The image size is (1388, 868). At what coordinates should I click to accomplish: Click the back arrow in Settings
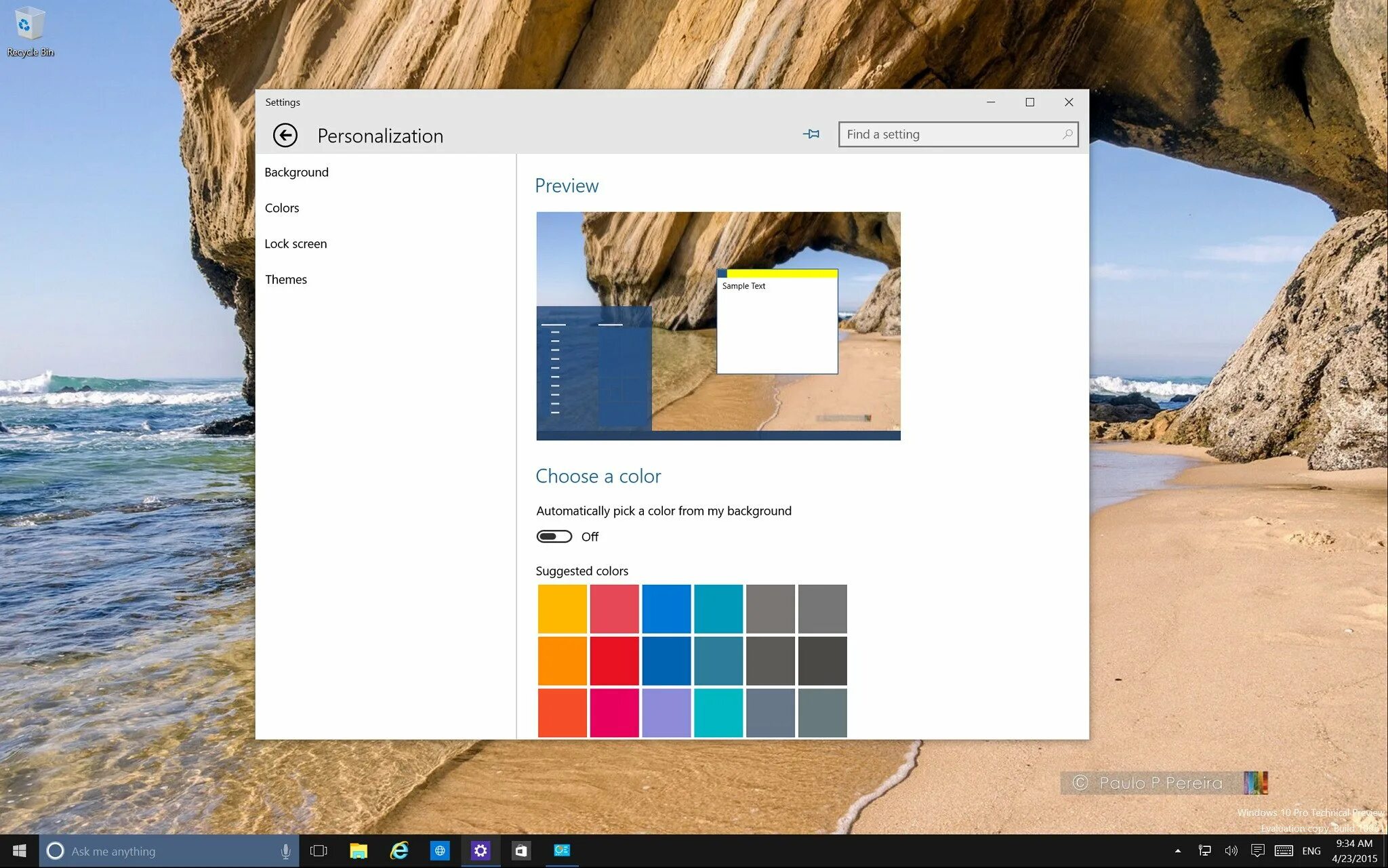pyautogui.click(x=285, y=136)
